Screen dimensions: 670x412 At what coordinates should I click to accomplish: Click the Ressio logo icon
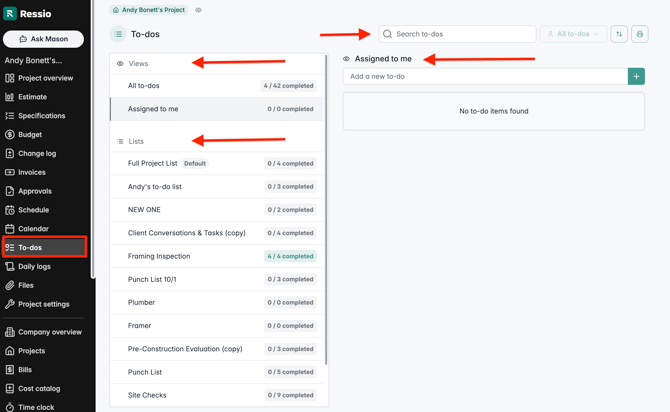(x=10, y=14)
